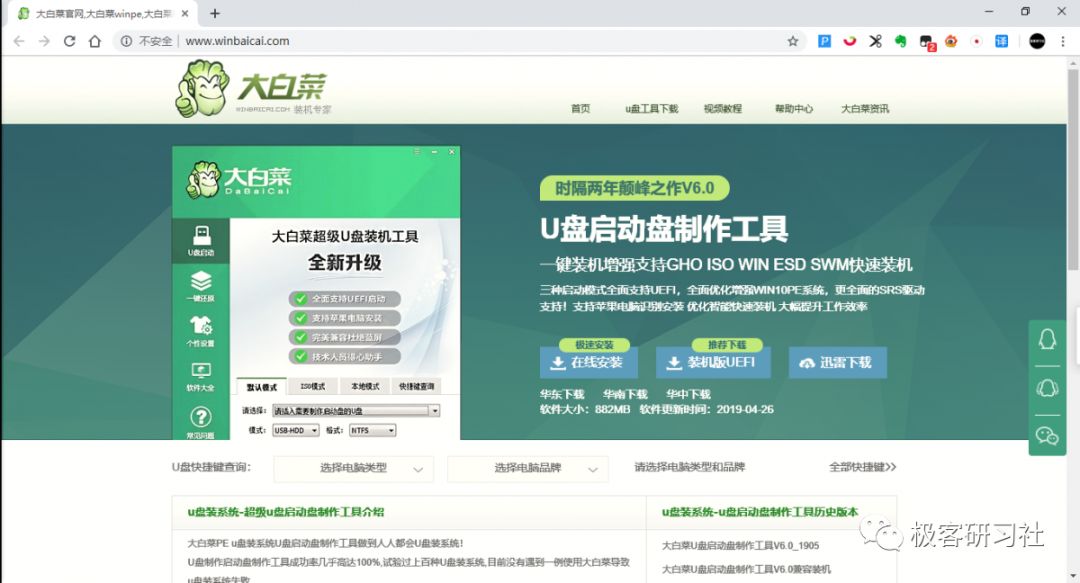1080x583 pixels.
Task: Click the 在线安装 download button
Action: 589,362
